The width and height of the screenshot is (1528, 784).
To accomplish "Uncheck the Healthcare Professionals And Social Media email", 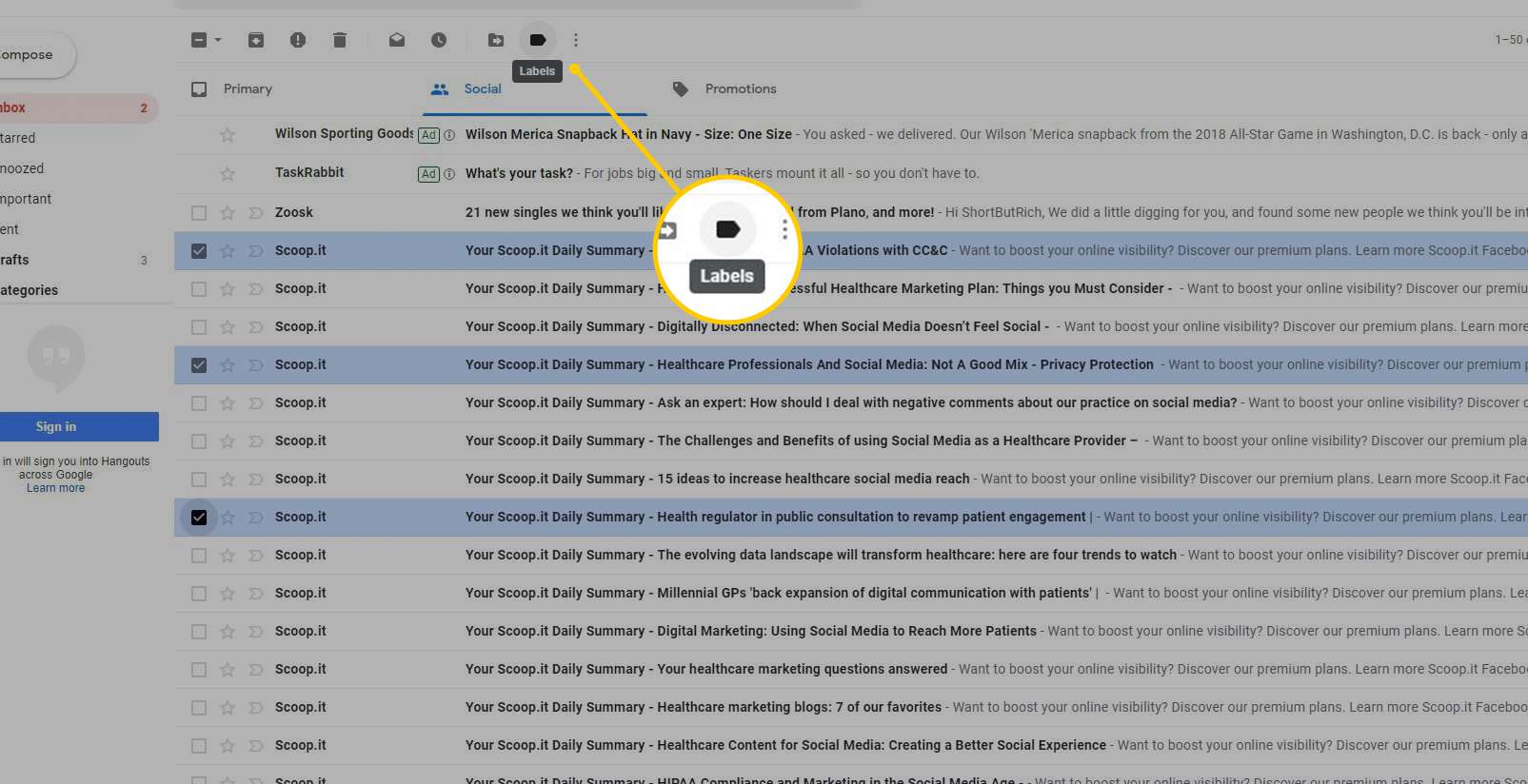I will point(199,365).
